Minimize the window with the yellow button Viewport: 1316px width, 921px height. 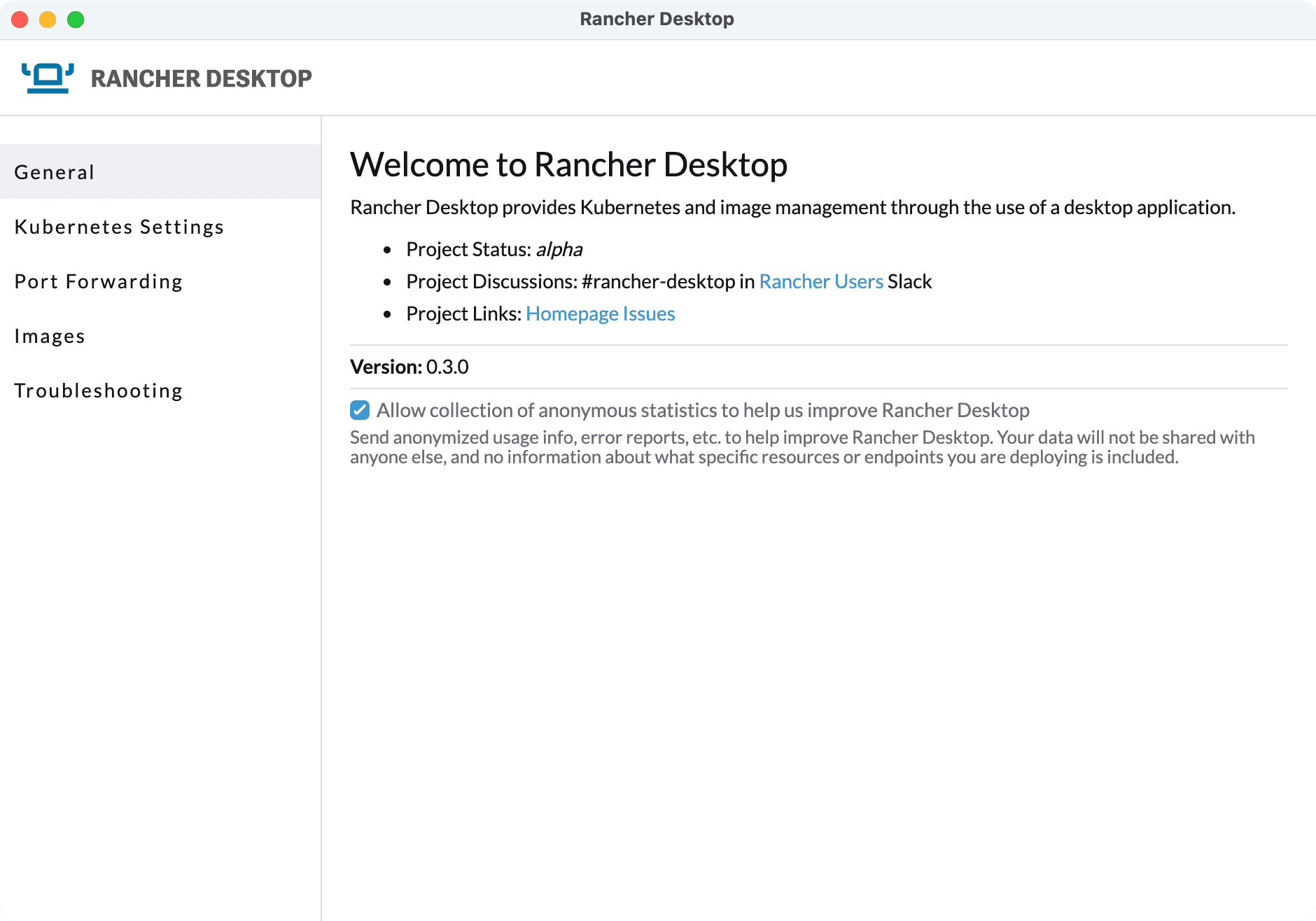coord(48,20)
